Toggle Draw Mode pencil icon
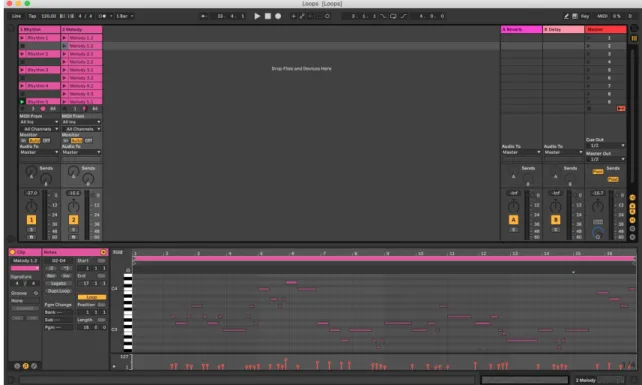The image size is (642, 385). tap(566, 16)
